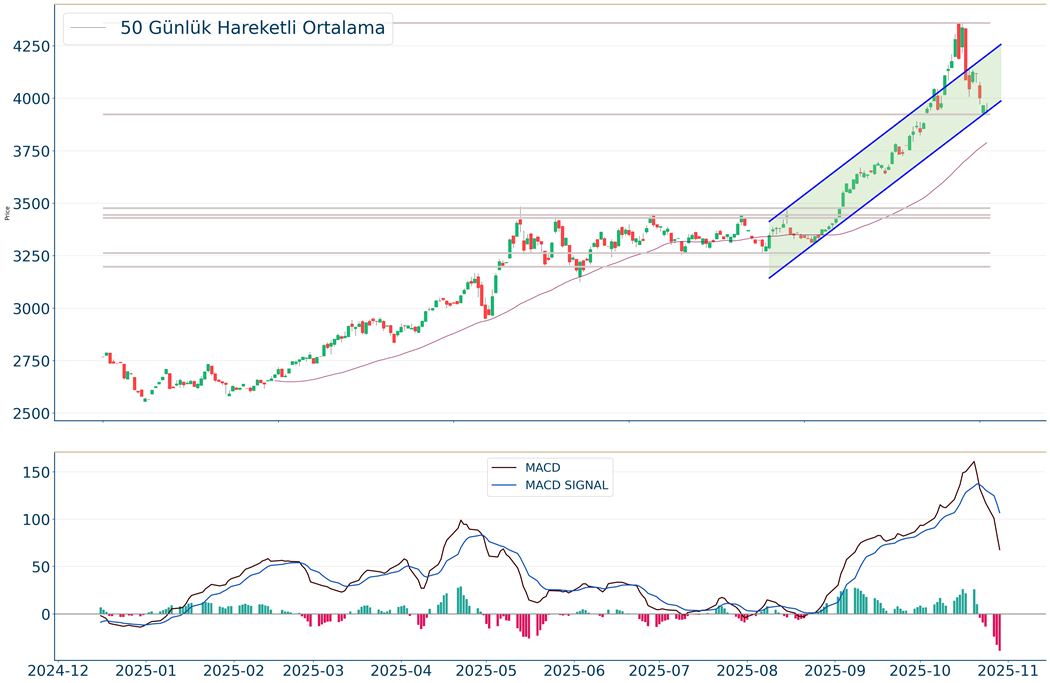Click the 2500 price axis label

pyautogui.click(x=28, y=414)
